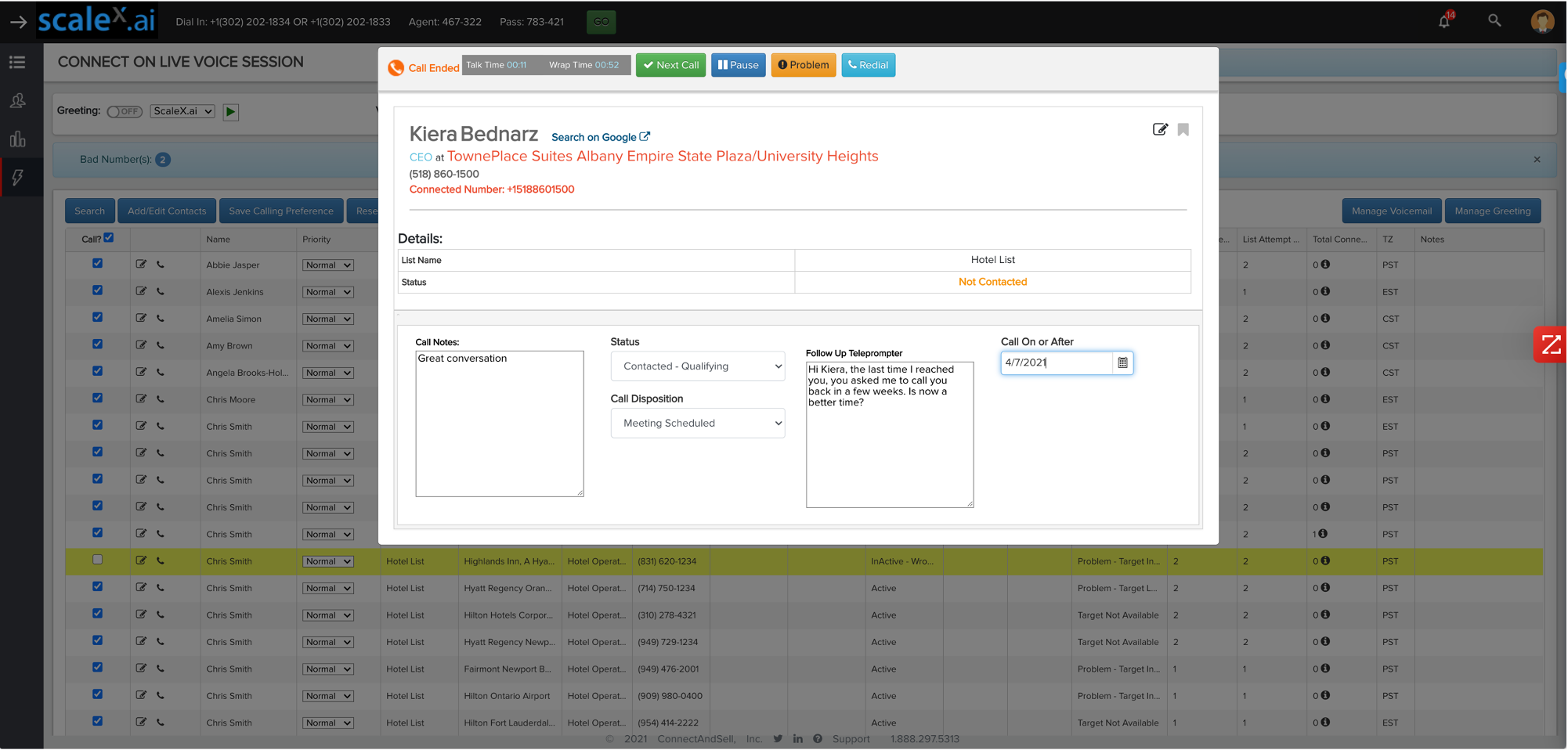1568x750 pixels.
Task: Open priority dropdown in Highlands Inn row
Action: click(x=328, y=561)
